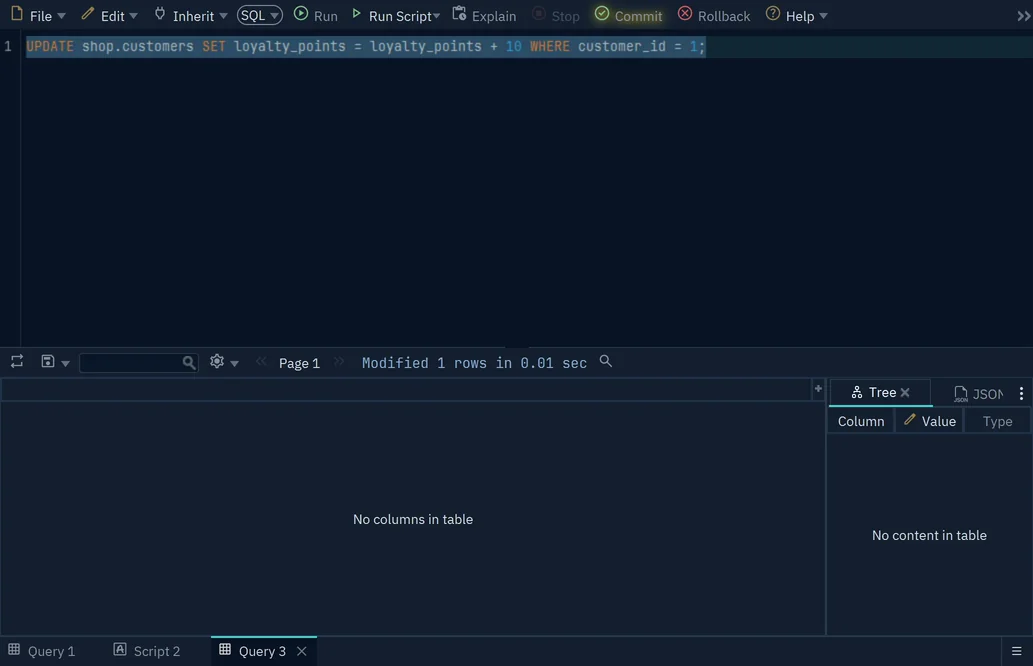Open the Help menu
The width and height of the screenshot is (1033, 666).
tap(796, 15)
